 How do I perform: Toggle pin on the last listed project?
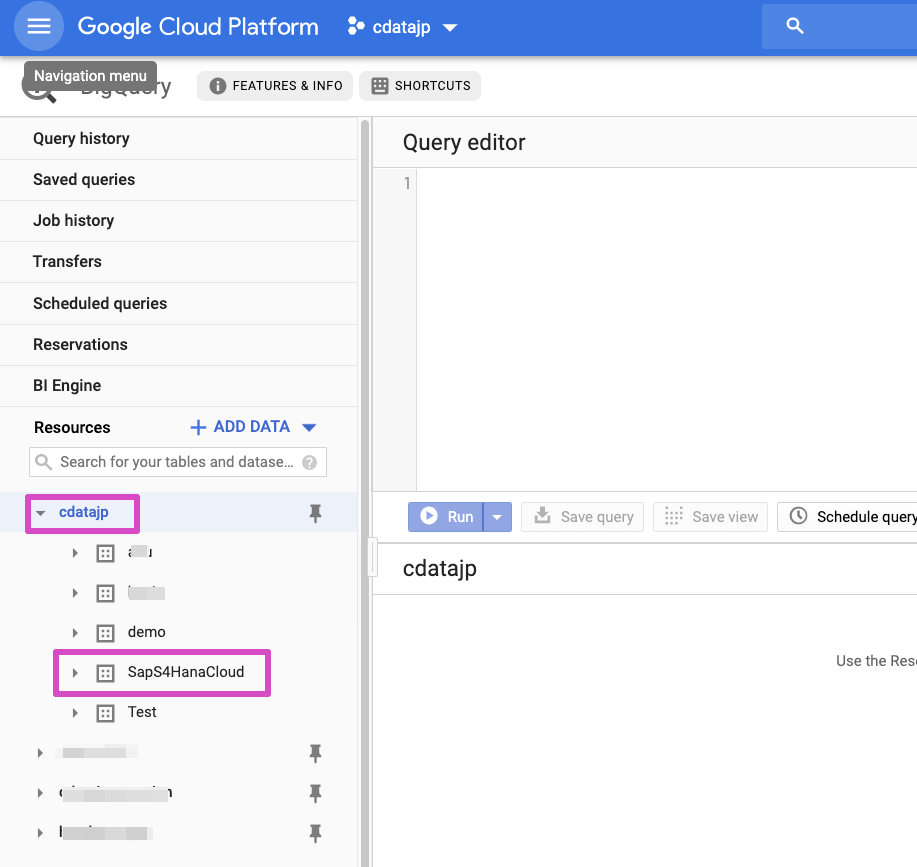315,832
